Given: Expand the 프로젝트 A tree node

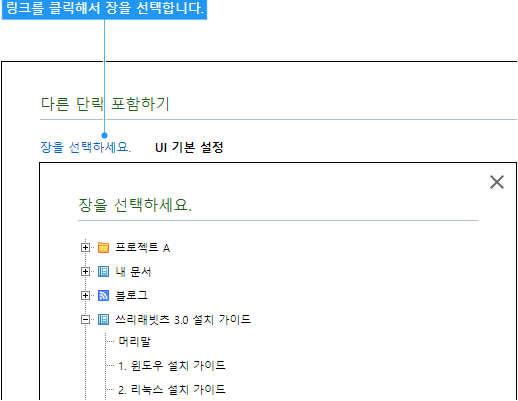Looking at the screenshot, I should coord(85,248).
